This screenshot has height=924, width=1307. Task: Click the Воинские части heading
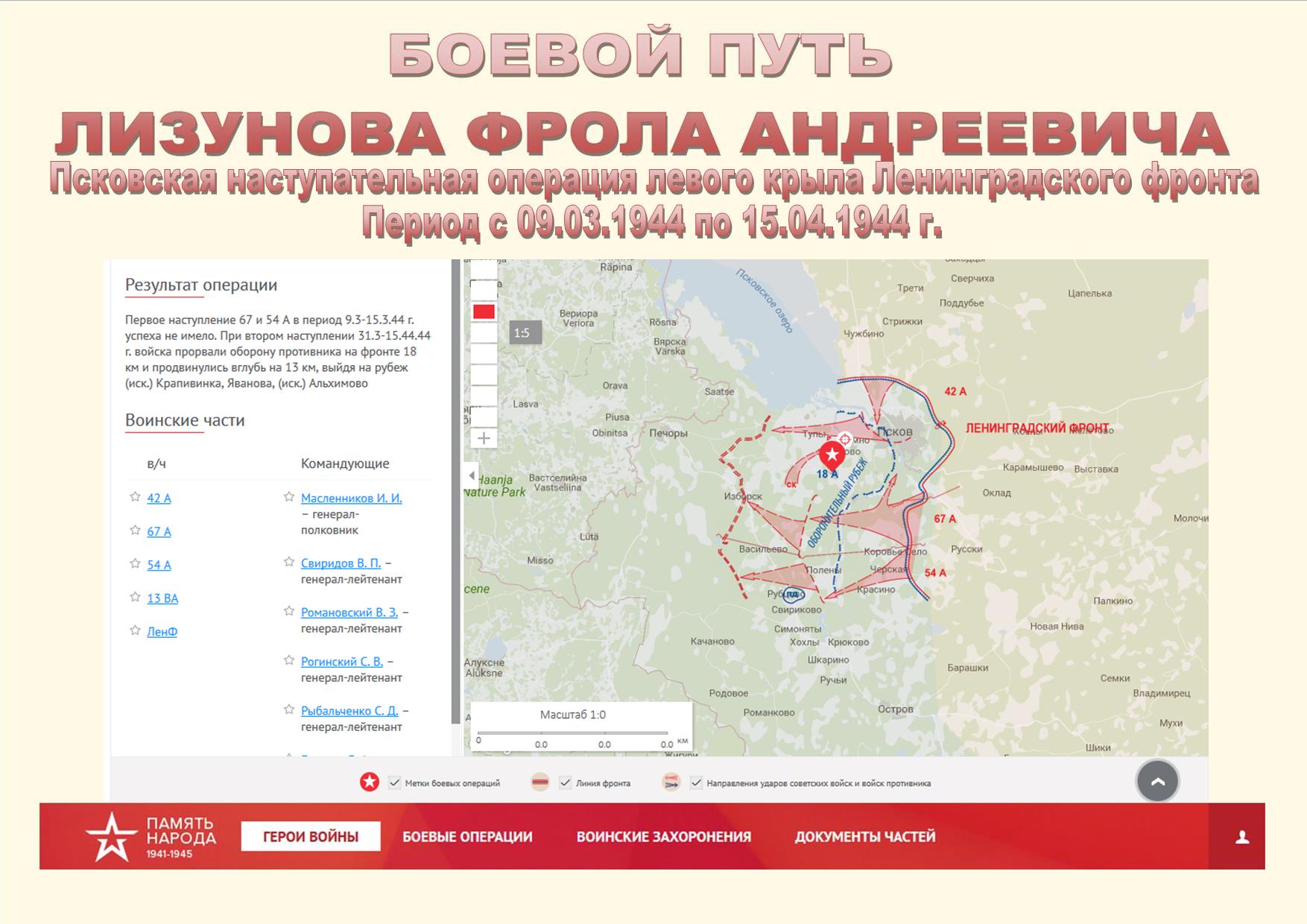click(185, 420)
